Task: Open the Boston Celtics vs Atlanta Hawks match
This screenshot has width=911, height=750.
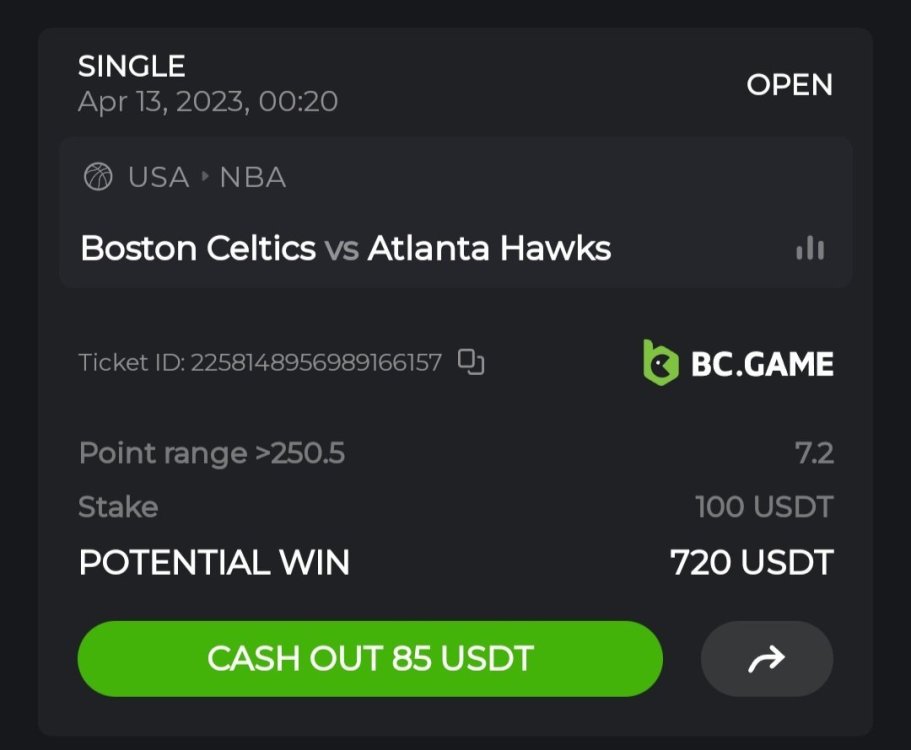Action: pyautogui.click(x=345, y=248)
